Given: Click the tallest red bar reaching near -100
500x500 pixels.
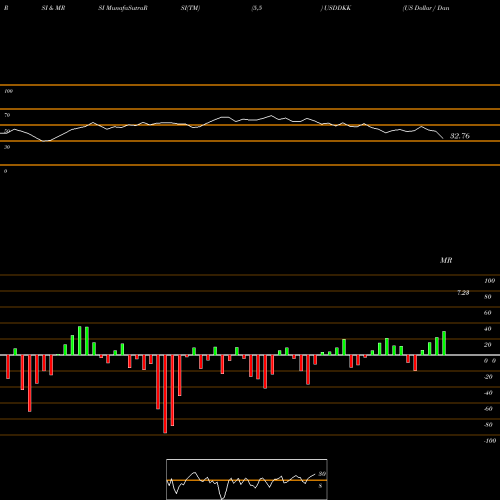Looking at the screenshot, I should coord(165,394).
